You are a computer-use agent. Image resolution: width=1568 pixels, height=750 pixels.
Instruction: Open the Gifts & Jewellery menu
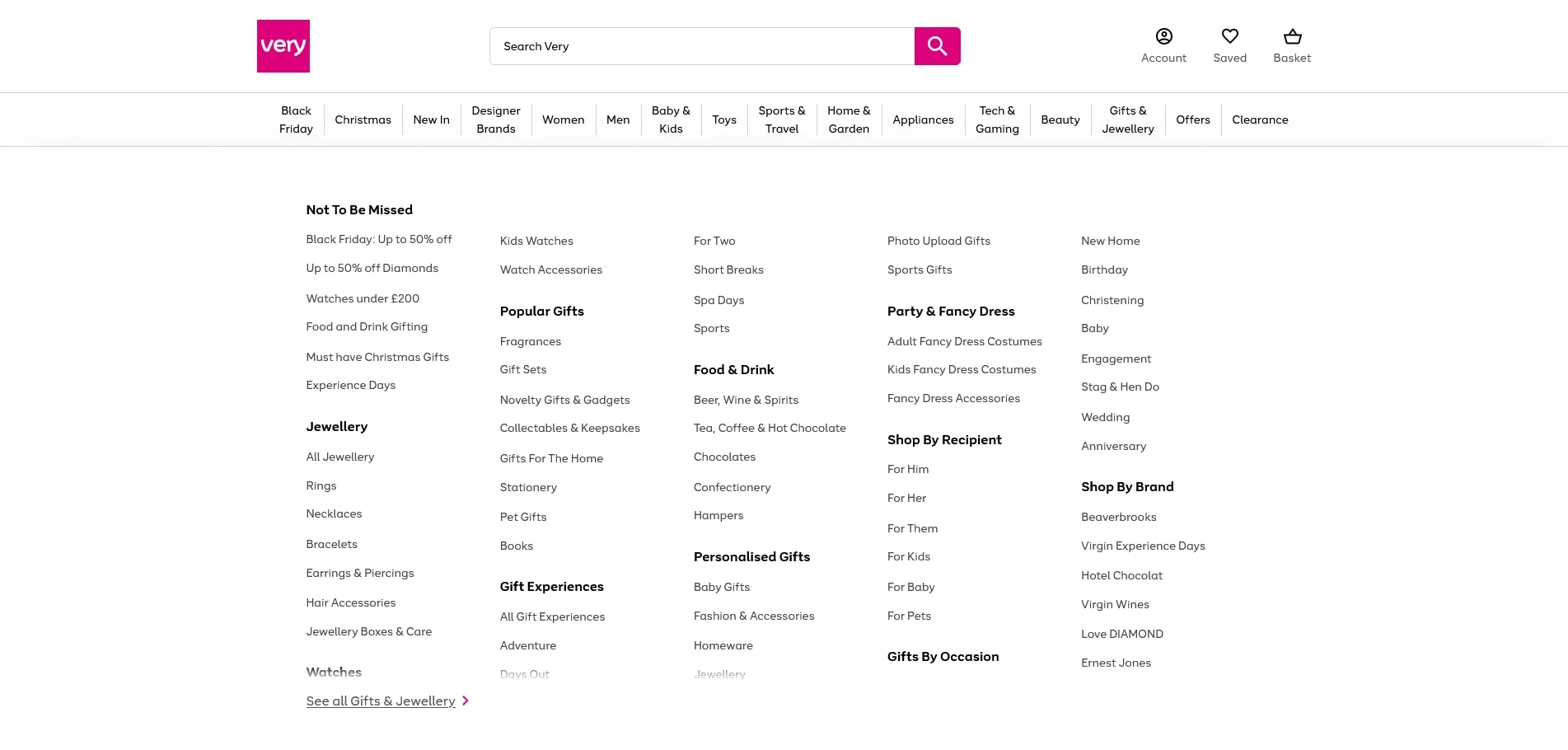pyautogui.click(x=1127, y=120)
